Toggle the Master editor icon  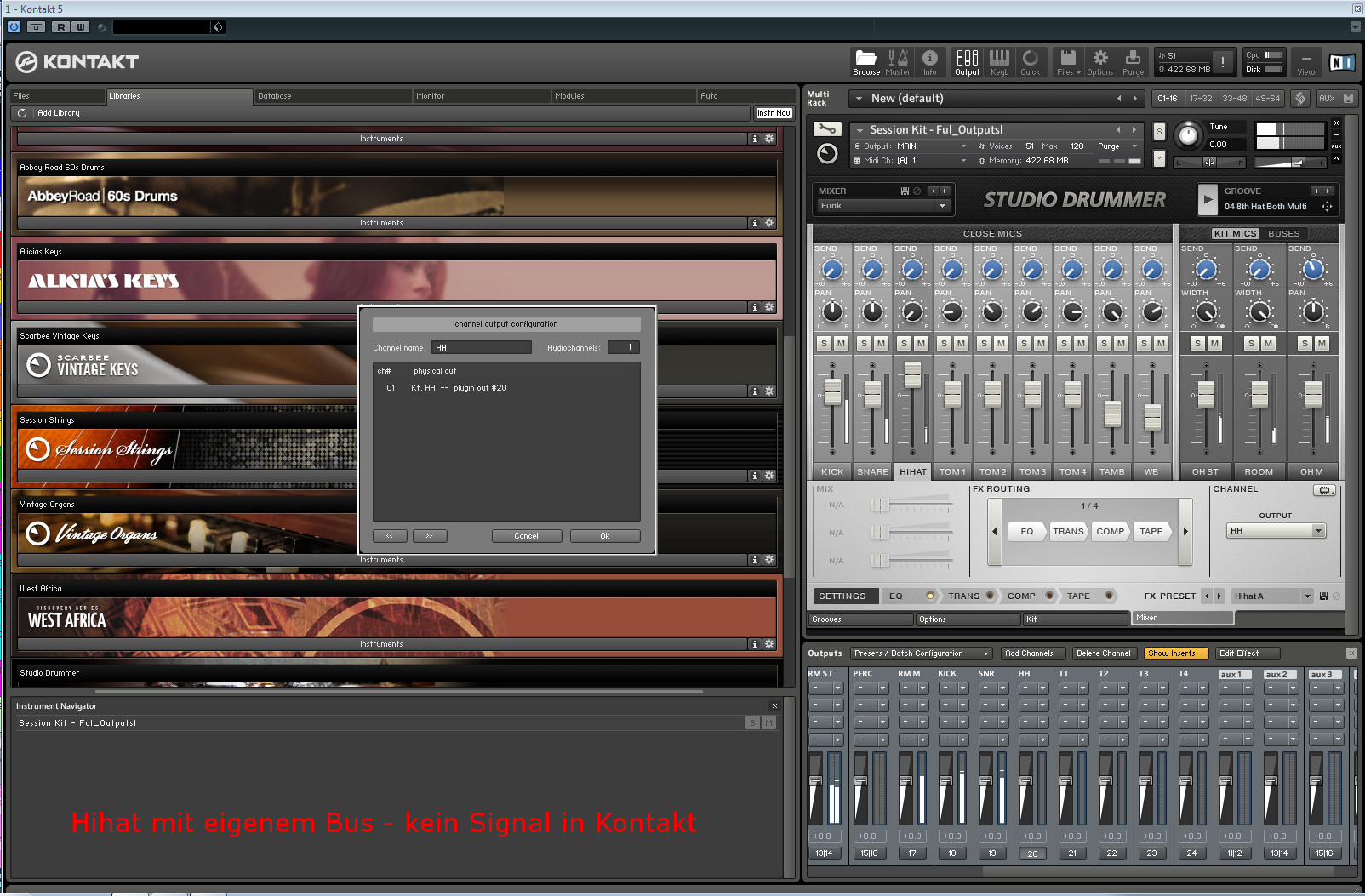[898, 62]
